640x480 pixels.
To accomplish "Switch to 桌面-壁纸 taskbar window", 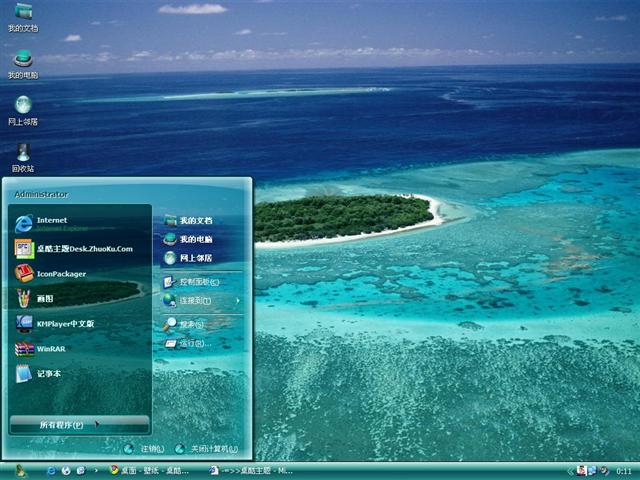I will pos(150,470).
